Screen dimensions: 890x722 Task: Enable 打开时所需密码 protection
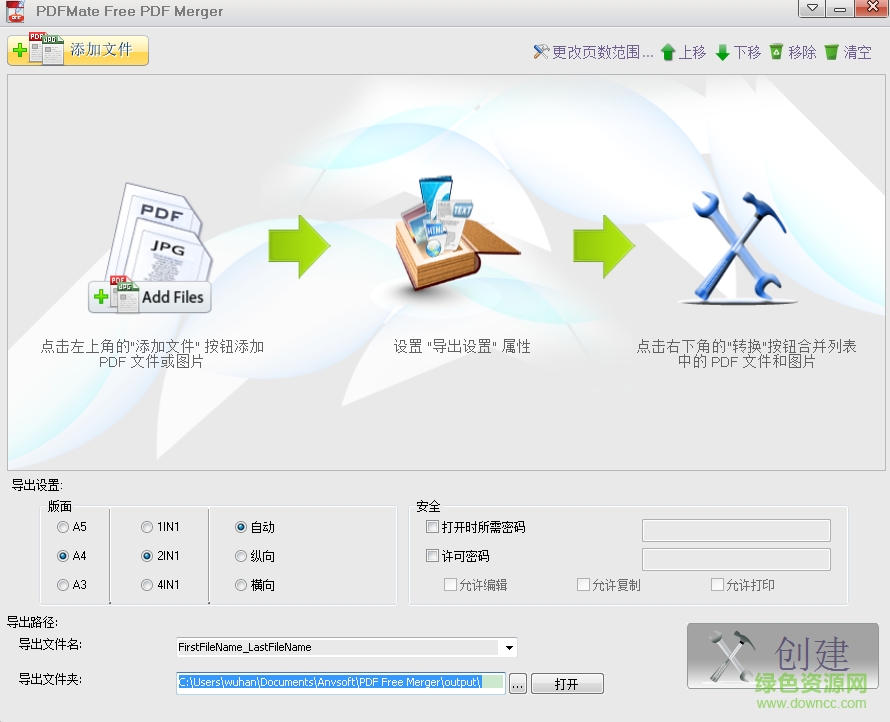coord(432,527)
